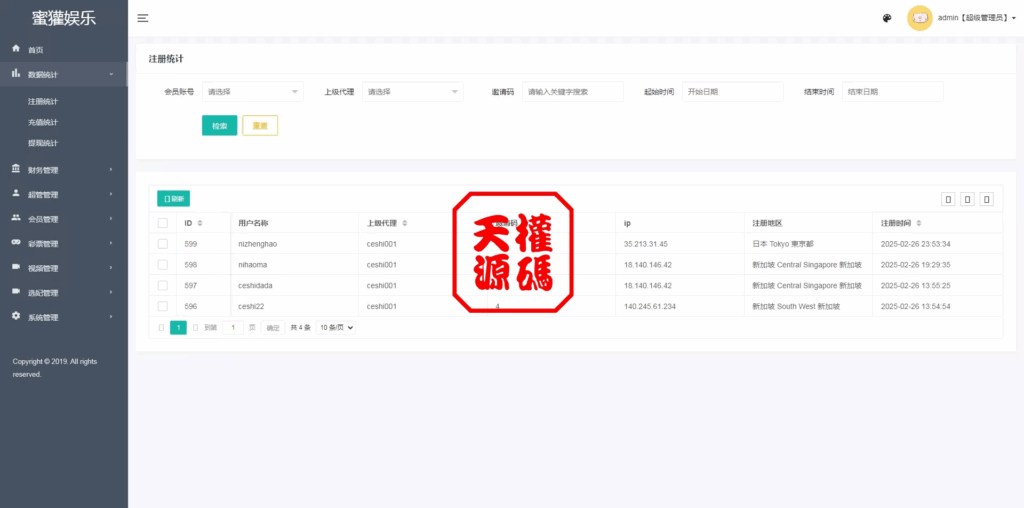Open the 10条/页 page size dropdown
The width and height of the screenshot is (1024, 508).
pyautogui.click(x=336, y=328)
